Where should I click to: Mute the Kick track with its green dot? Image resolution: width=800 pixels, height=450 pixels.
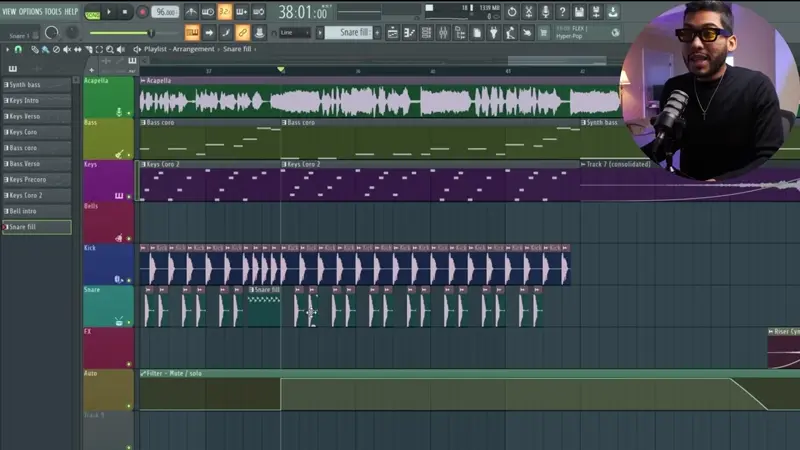click(129, 280)
